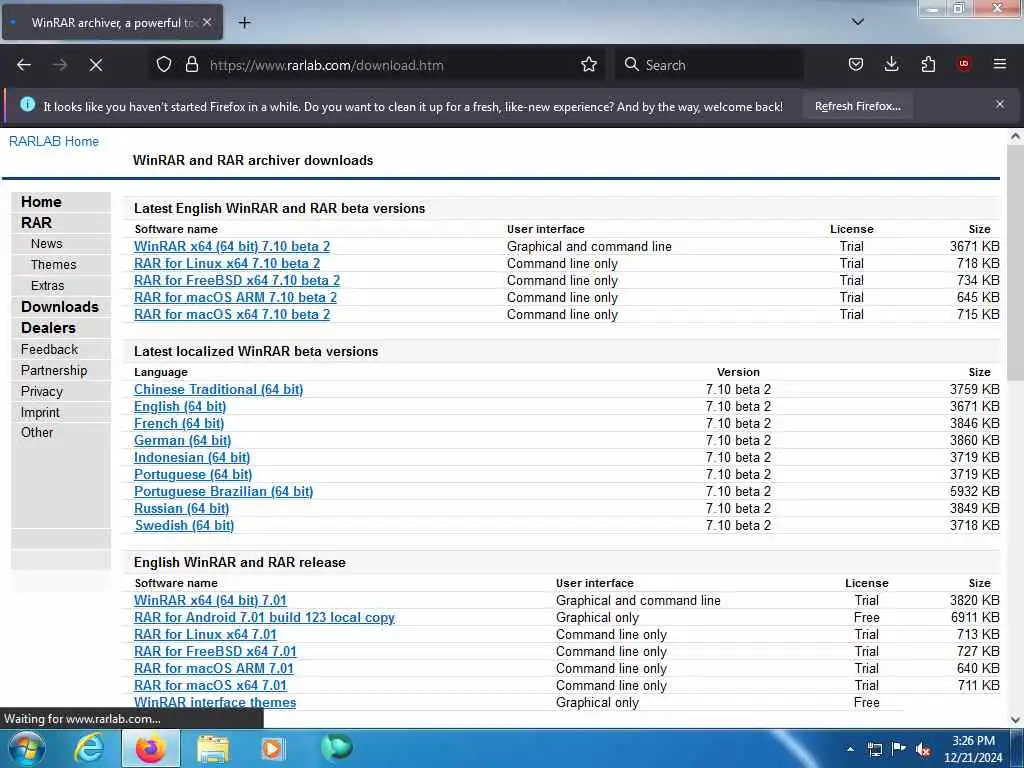
Task: Download WinRAR x64 (64 bit) 7.01 release
Action: (x=210, y=600)
